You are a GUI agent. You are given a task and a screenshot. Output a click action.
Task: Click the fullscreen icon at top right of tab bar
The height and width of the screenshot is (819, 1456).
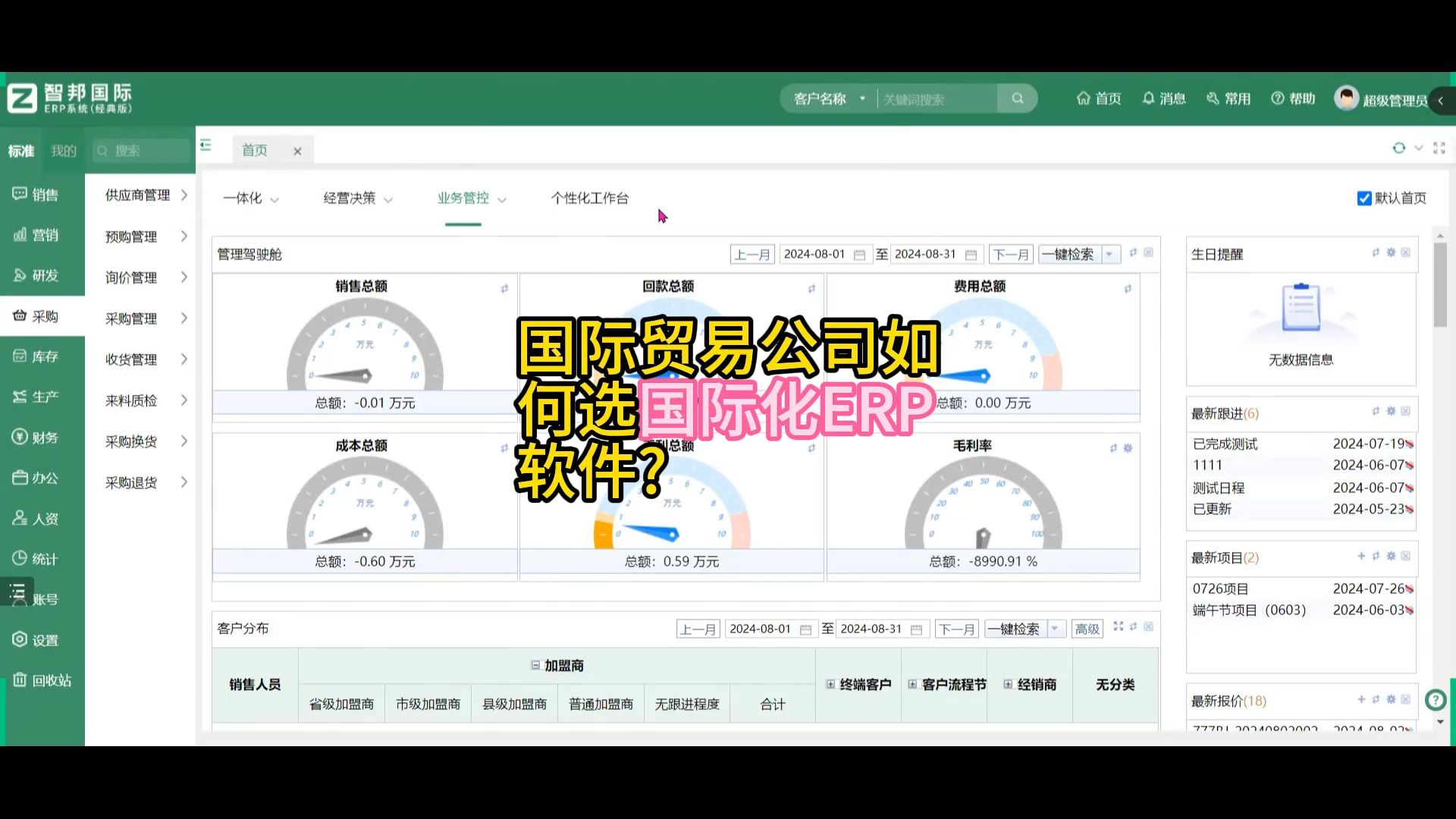click(x=1439, y=148)
